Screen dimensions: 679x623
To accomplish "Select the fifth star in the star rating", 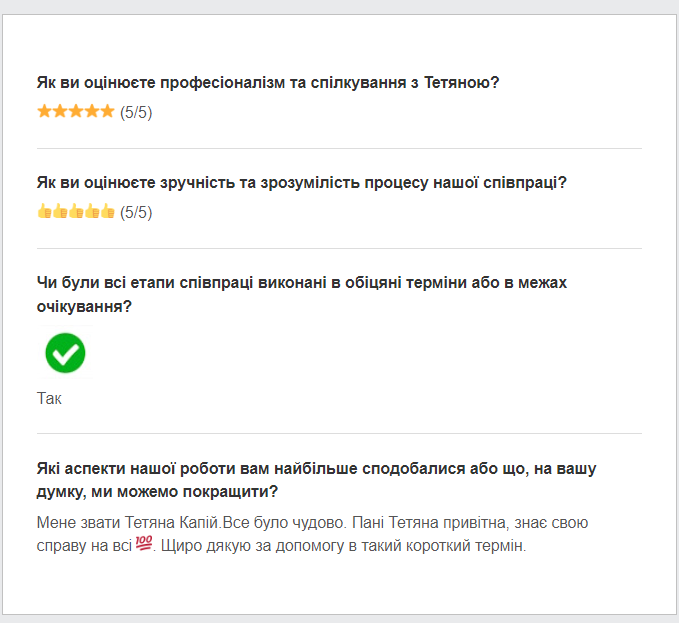I will [x=107, y=111].
